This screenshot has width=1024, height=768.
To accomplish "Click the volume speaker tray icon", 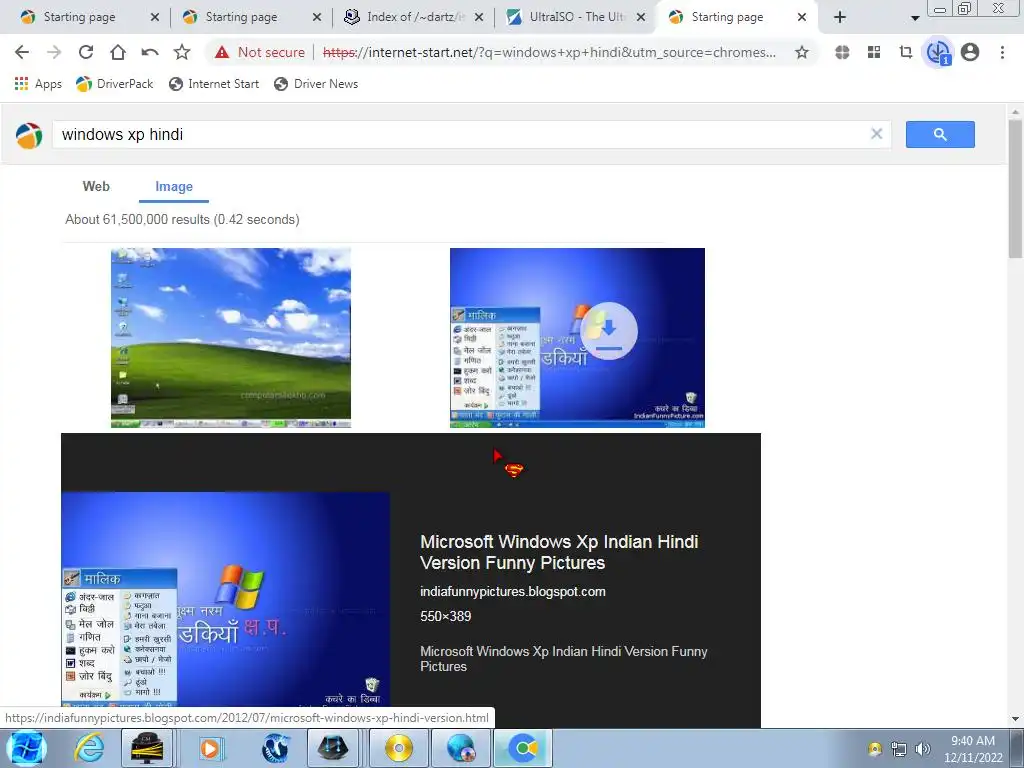I will 922,748.
